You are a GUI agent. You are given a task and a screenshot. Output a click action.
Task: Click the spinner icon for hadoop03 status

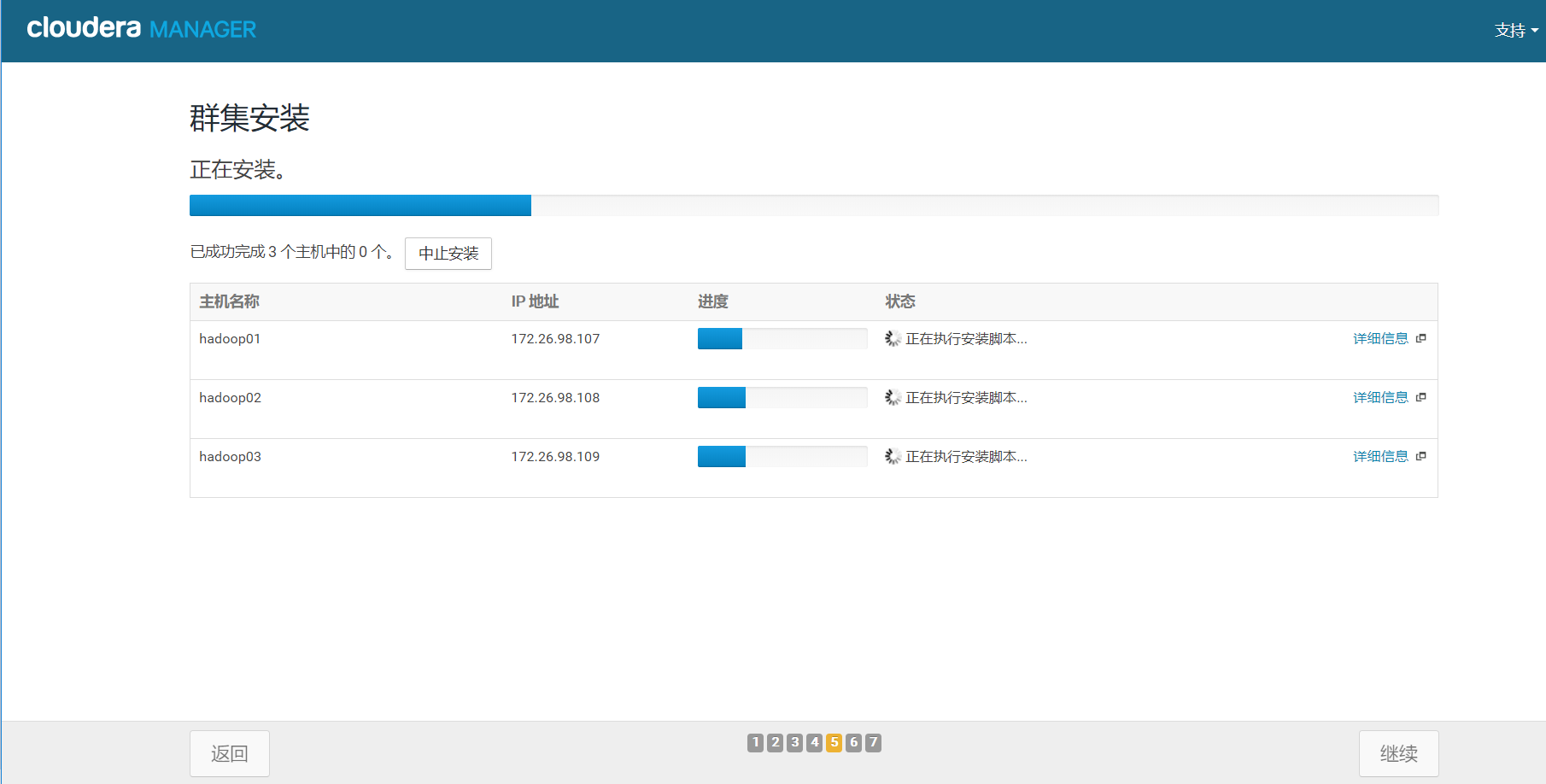[893, 457]
